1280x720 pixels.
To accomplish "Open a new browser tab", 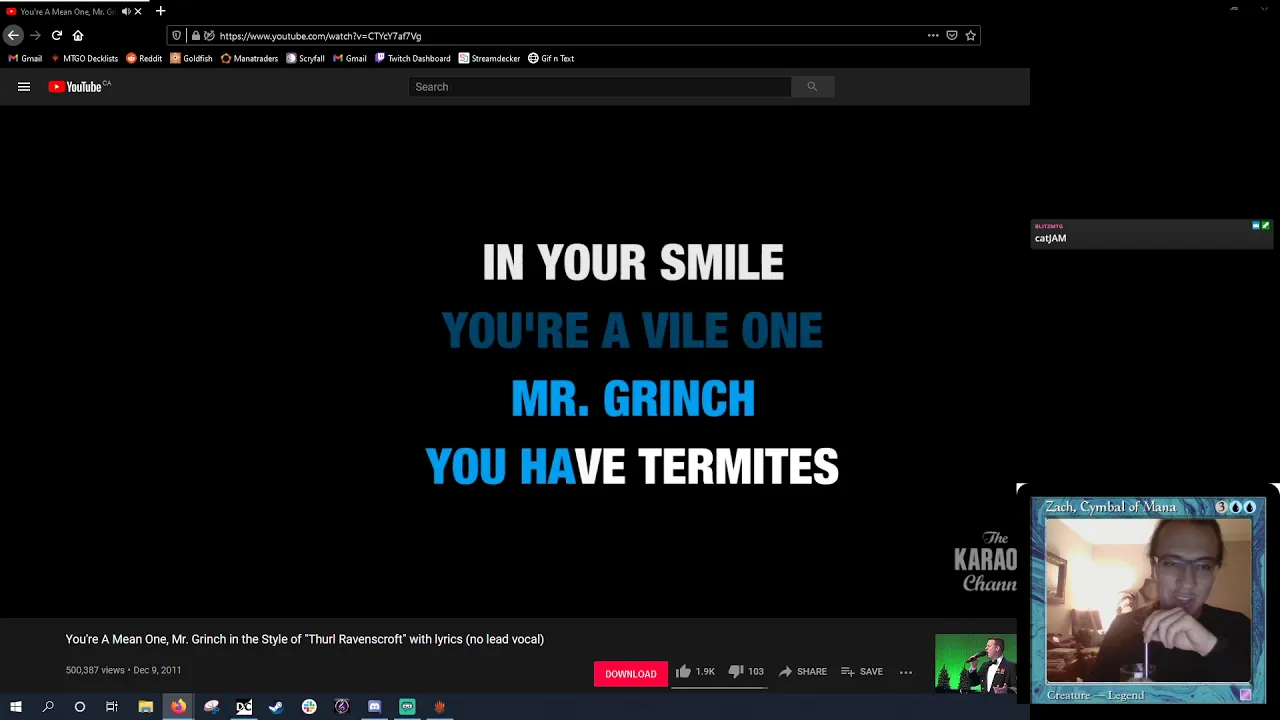I will 160,11.
